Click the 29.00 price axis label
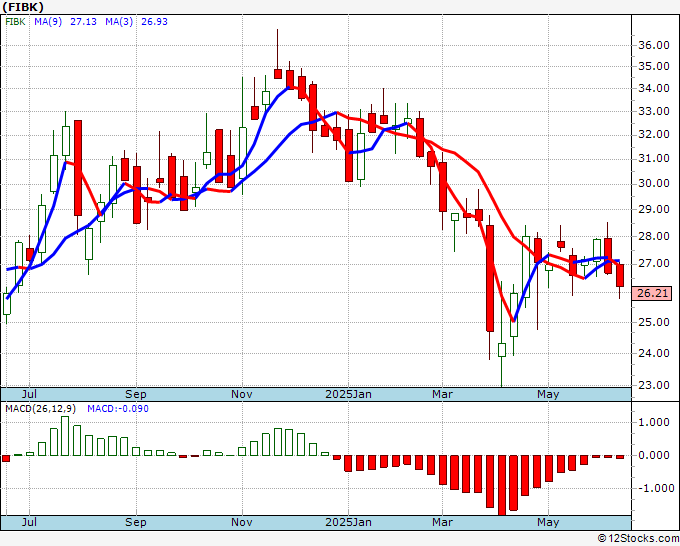680x546 pixels. pos(654,209)
